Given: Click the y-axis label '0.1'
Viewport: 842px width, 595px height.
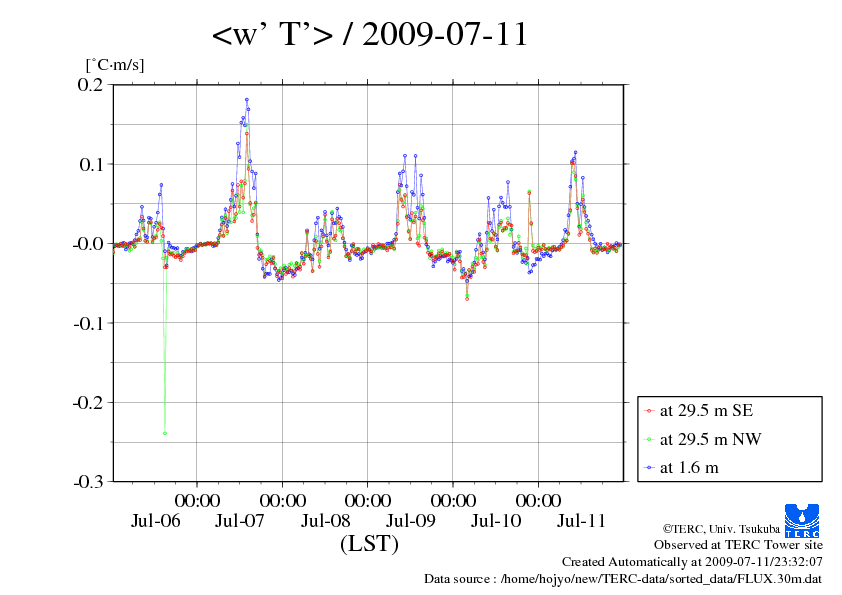Looking at the screenshot, I should point(90,164).
